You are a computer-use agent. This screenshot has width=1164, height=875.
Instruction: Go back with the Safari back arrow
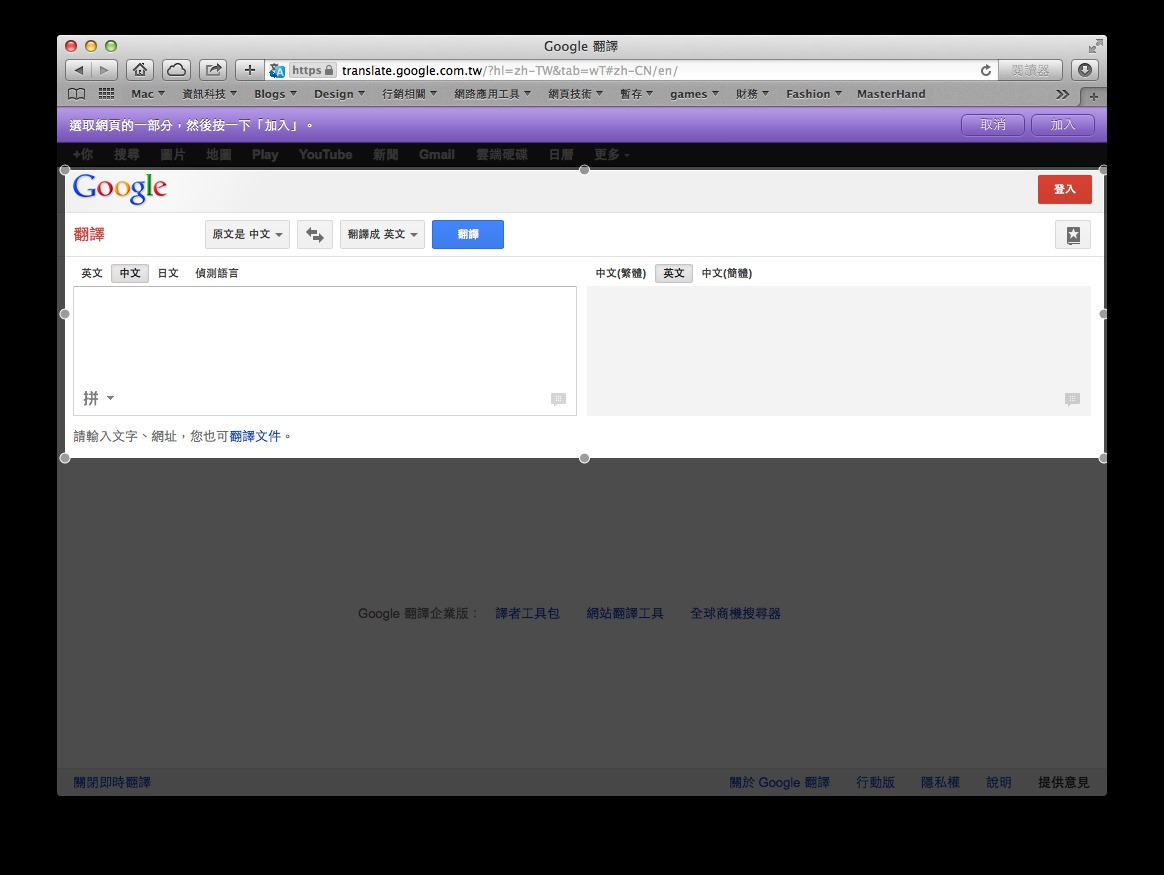[79, 70]
